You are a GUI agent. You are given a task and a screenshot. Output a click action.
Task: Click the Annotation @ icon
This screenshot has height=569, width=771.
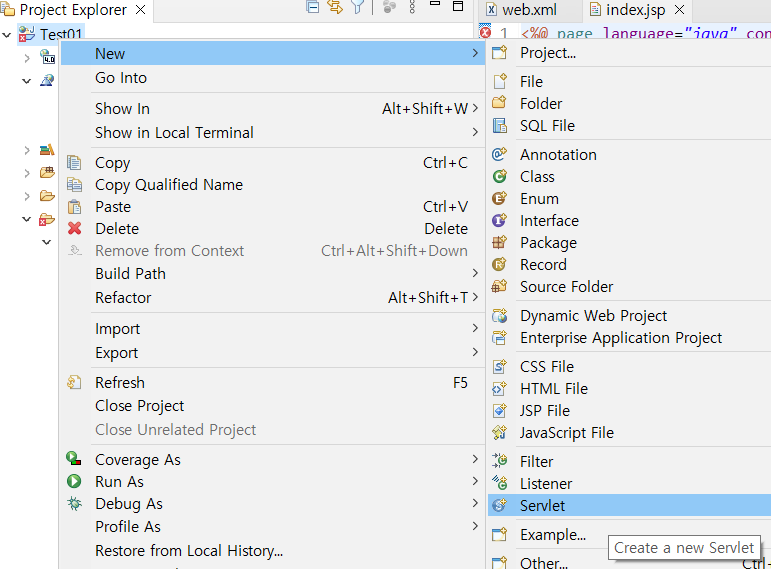[x=500, y=154]
